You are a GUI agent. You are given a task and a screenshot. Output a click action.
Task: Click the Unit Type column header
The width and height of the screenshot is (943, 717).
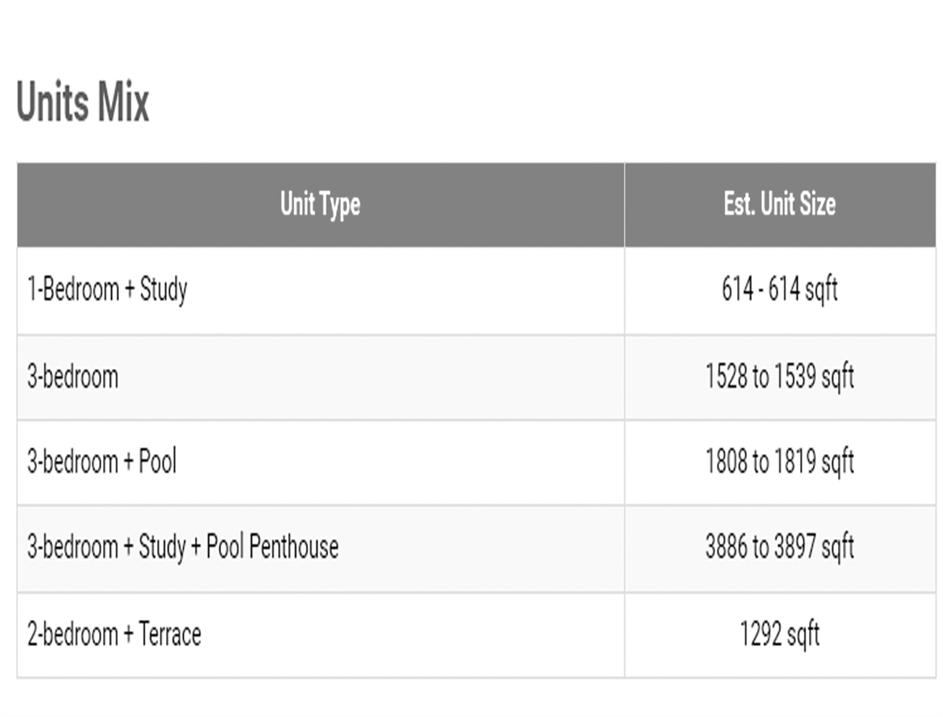click(x=320, y=205)
